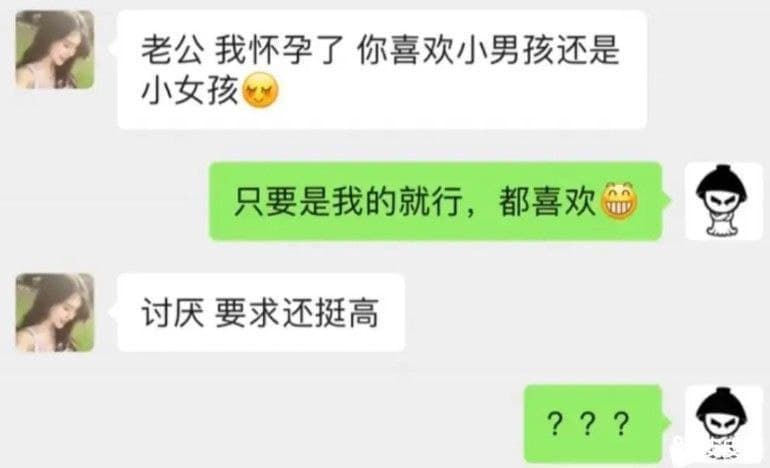Select the green ? ? ? message bubble
This screenshot has height=468, width=770.
[x=593, y=424]
